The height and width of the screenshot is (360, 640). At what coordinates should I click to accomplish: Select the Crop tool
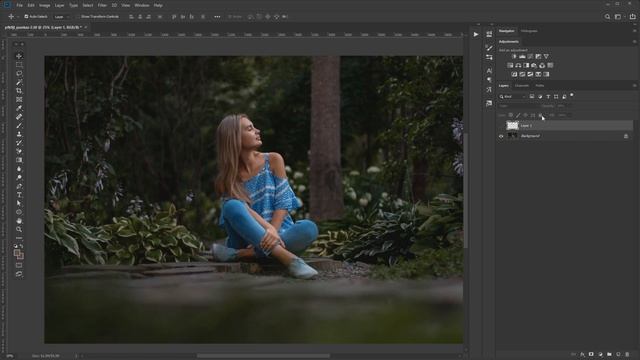(x=19, y=91)
